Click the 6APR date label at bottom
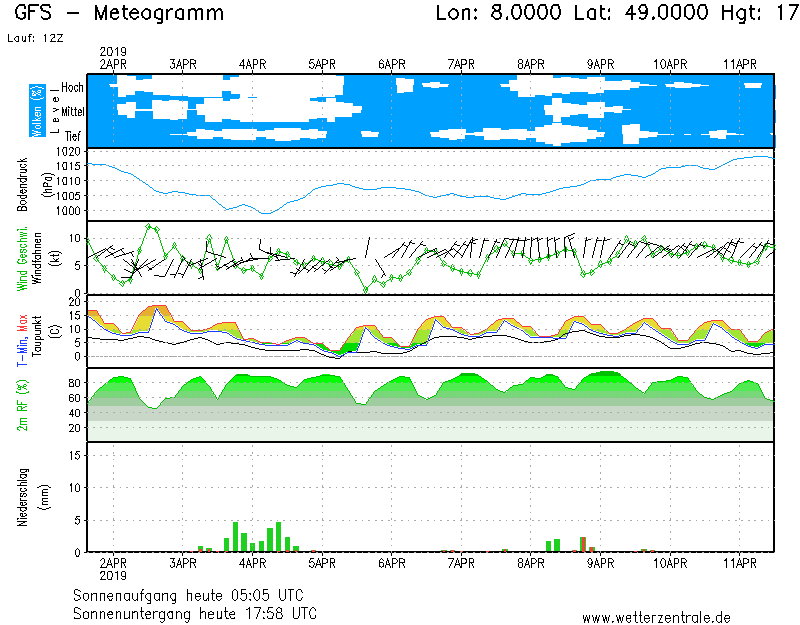800x625 pixels. [391, 562]
